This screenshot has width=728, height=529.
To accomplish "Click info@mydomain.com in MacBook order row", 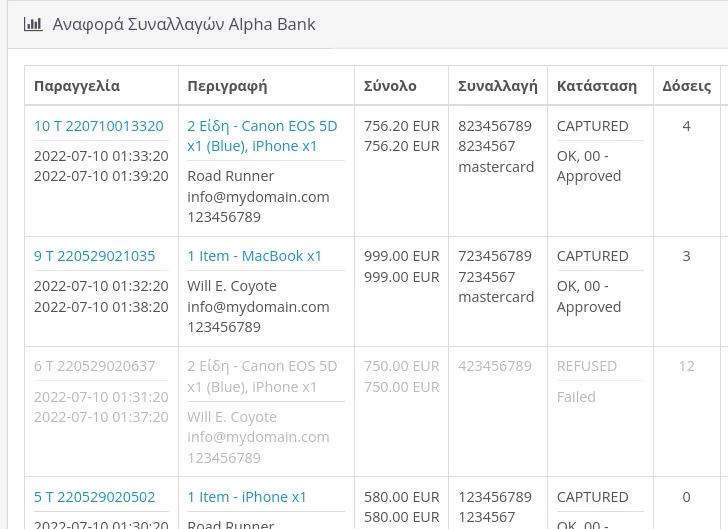I will click(x=259, y=307).
